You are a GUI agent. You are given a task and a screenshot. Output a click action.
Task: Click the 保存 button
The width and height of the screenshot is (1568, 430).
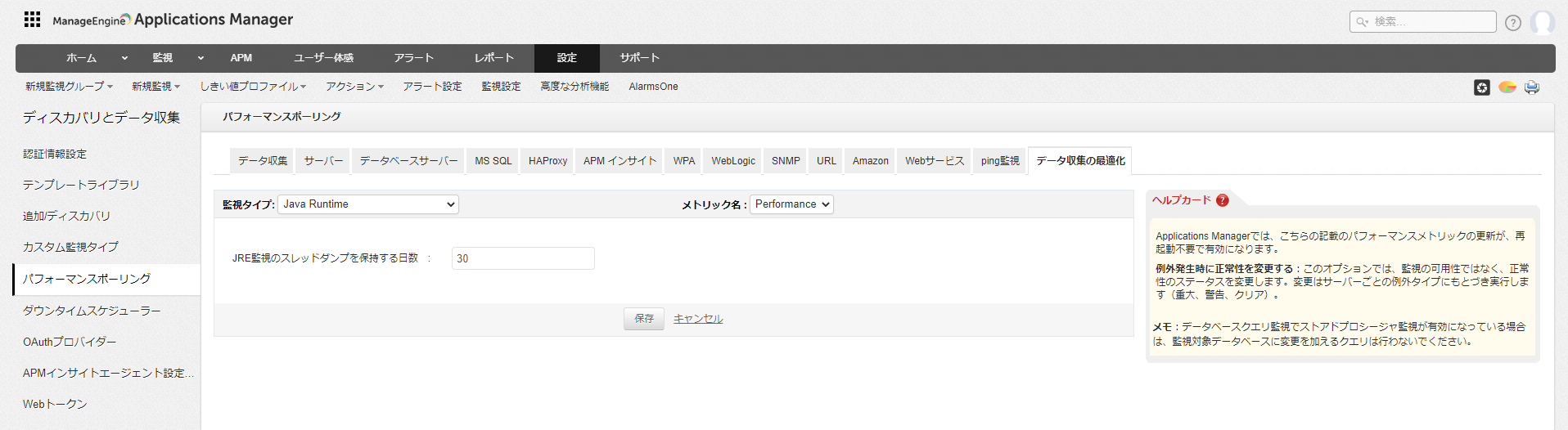(x=644, y=319)
